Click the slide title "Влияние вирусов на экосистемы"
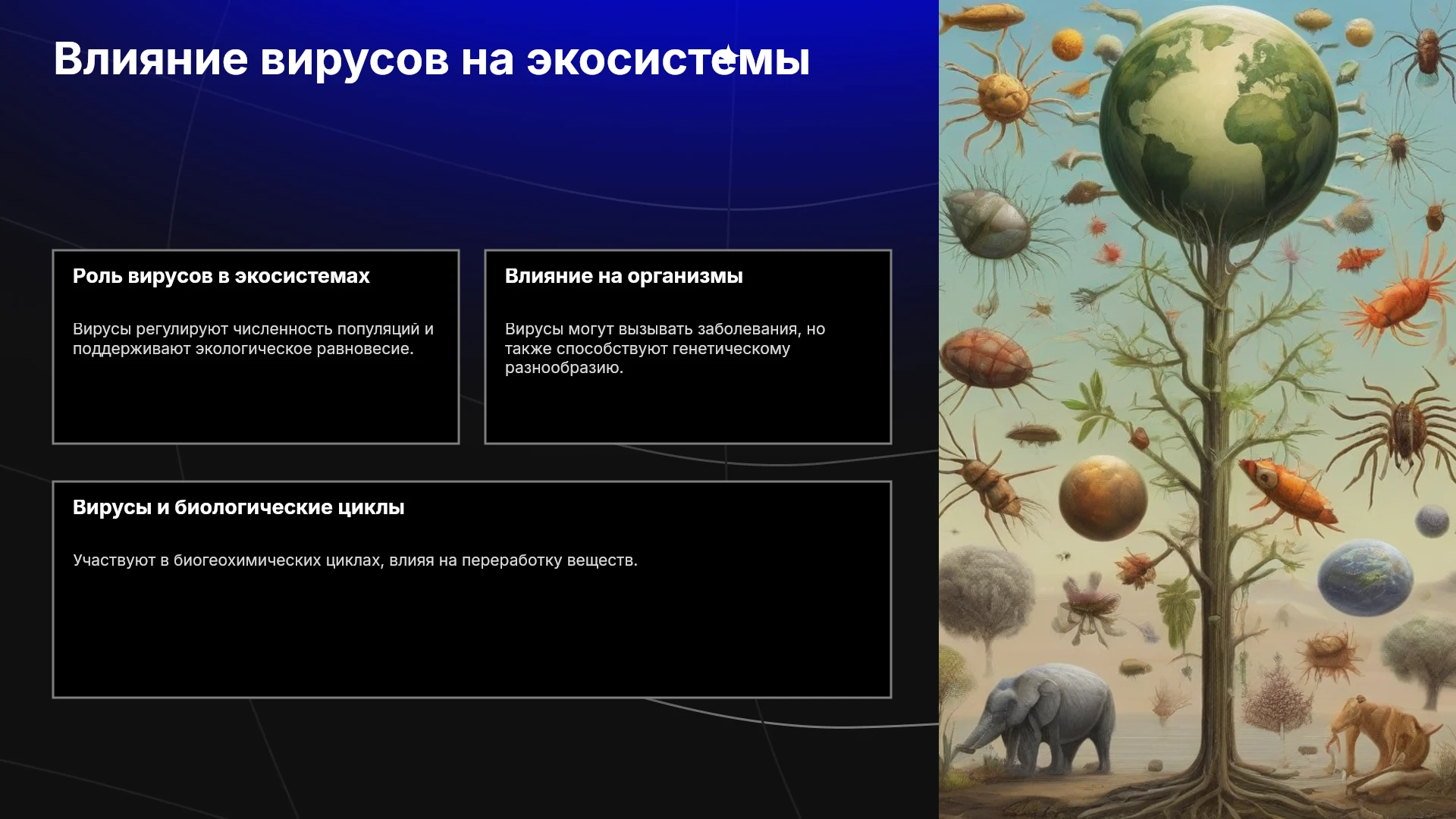1456x819 pixels. [431, 59]
